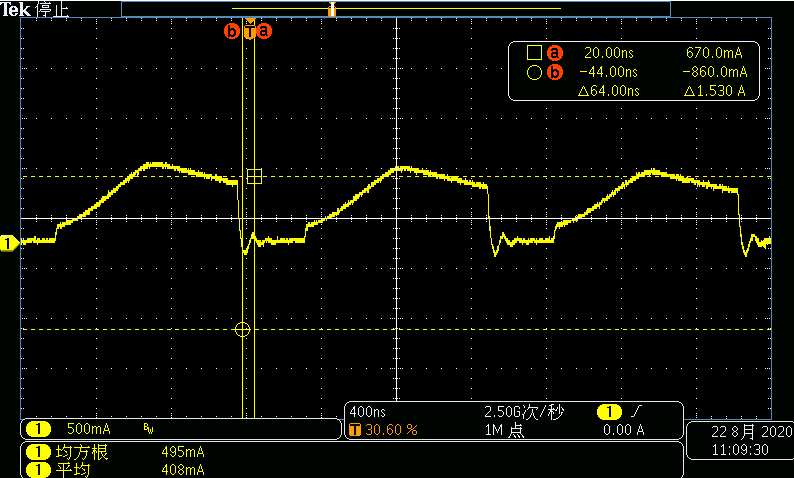The image size is (794, 478).
Task: Click the channel 1 badge beside 平均
Action: click(x=38, y=470)
